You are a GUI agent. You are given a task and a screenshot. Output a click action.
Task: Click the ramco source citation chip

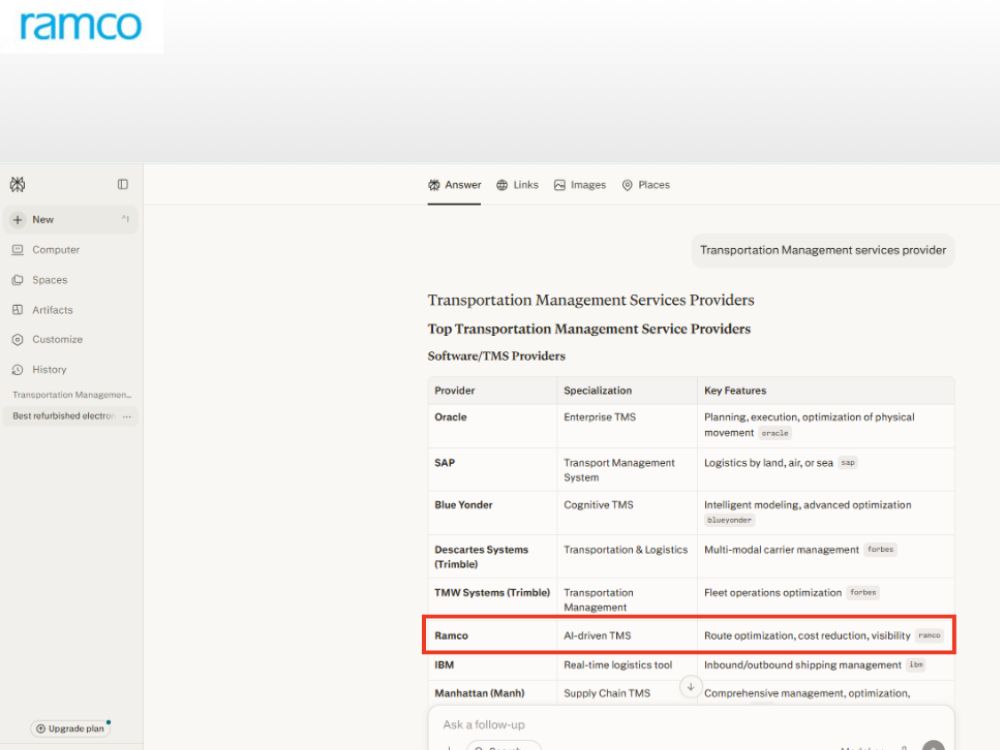pyautogui.click(x=929, y=635)
